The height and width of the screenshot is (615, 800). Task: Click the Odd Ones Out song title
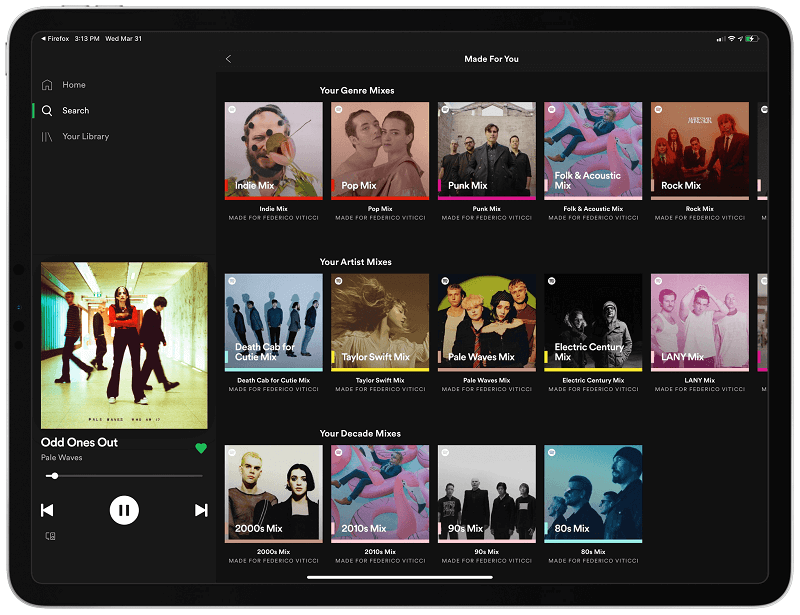pyautogui.click(x=79, y=442)
